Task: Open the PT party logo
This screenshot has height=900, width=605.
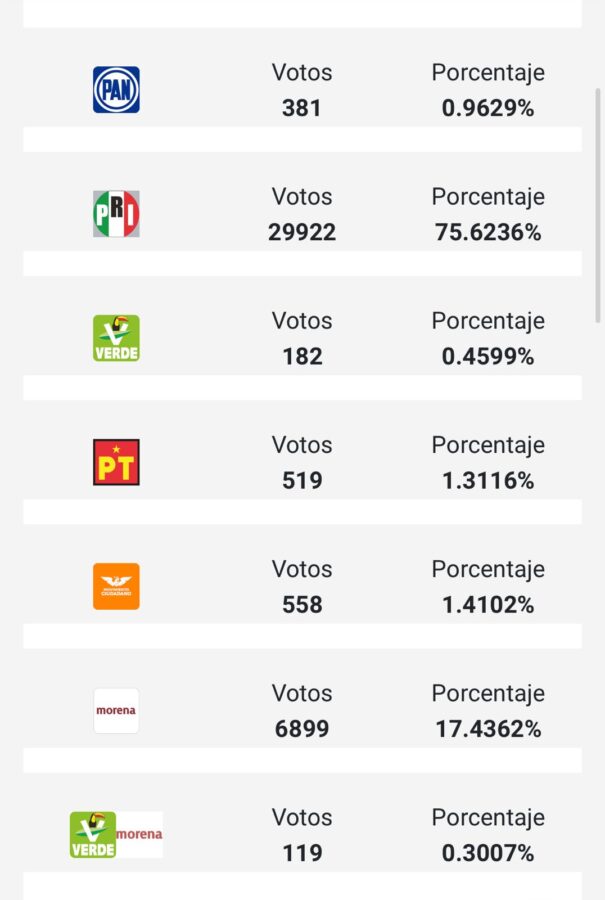Action: pos(116,462)
